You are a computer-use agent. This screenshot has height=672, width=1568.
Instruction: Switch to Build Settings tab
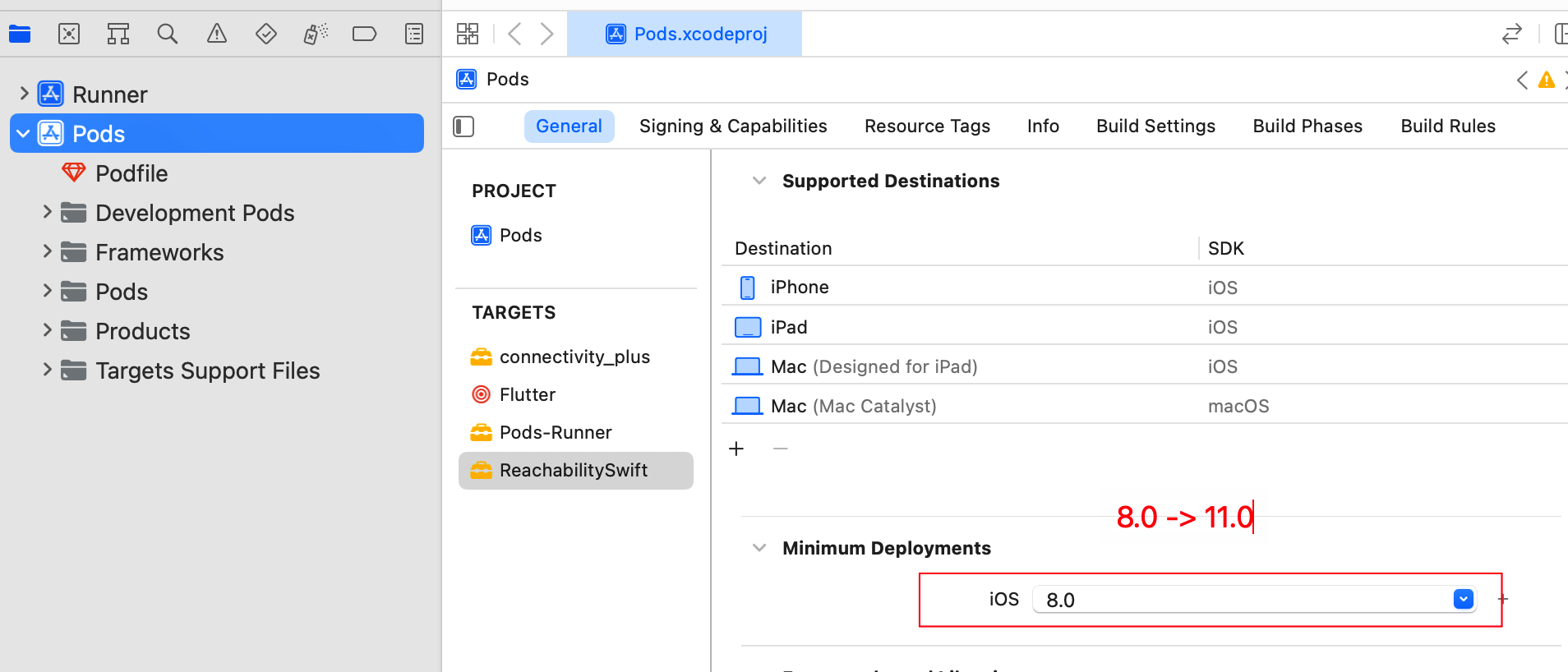click(1155, 127)
